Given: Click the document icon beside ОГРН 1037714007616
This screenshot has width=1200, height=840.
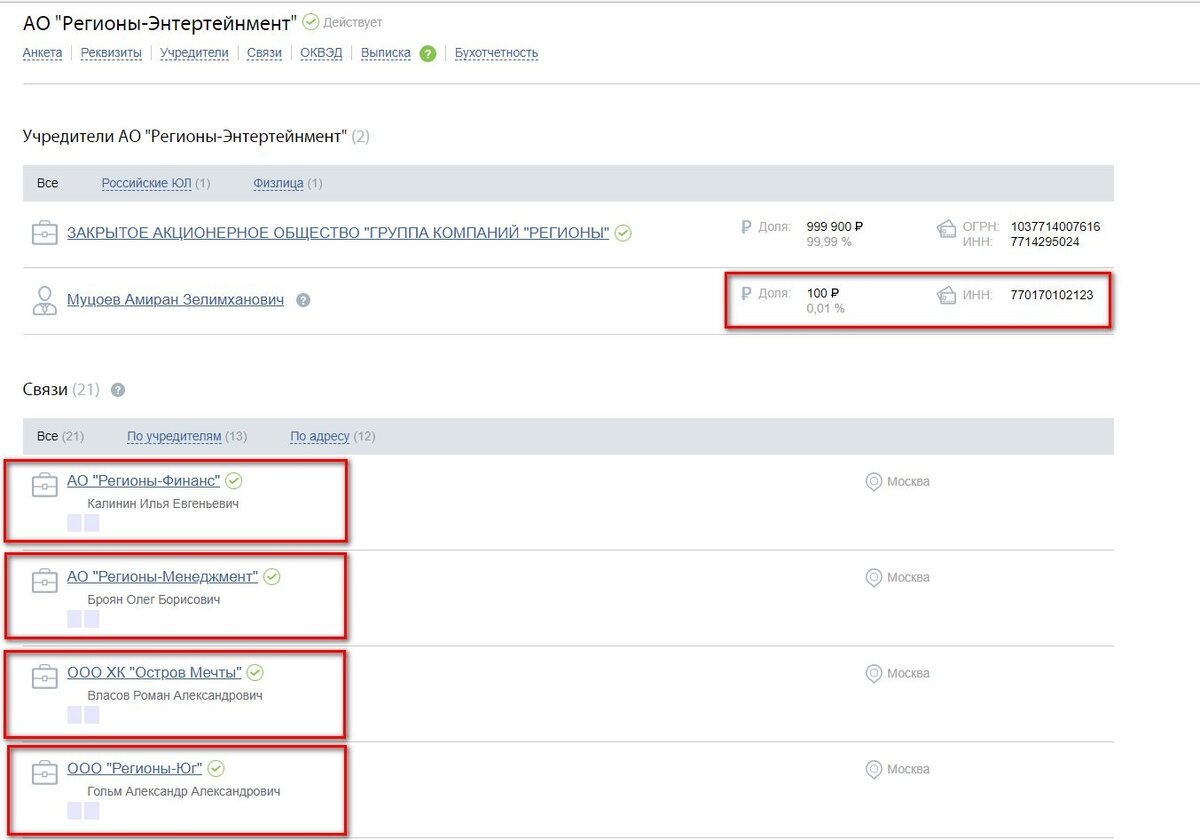Looking at the screenshot, I should [947, 231].
